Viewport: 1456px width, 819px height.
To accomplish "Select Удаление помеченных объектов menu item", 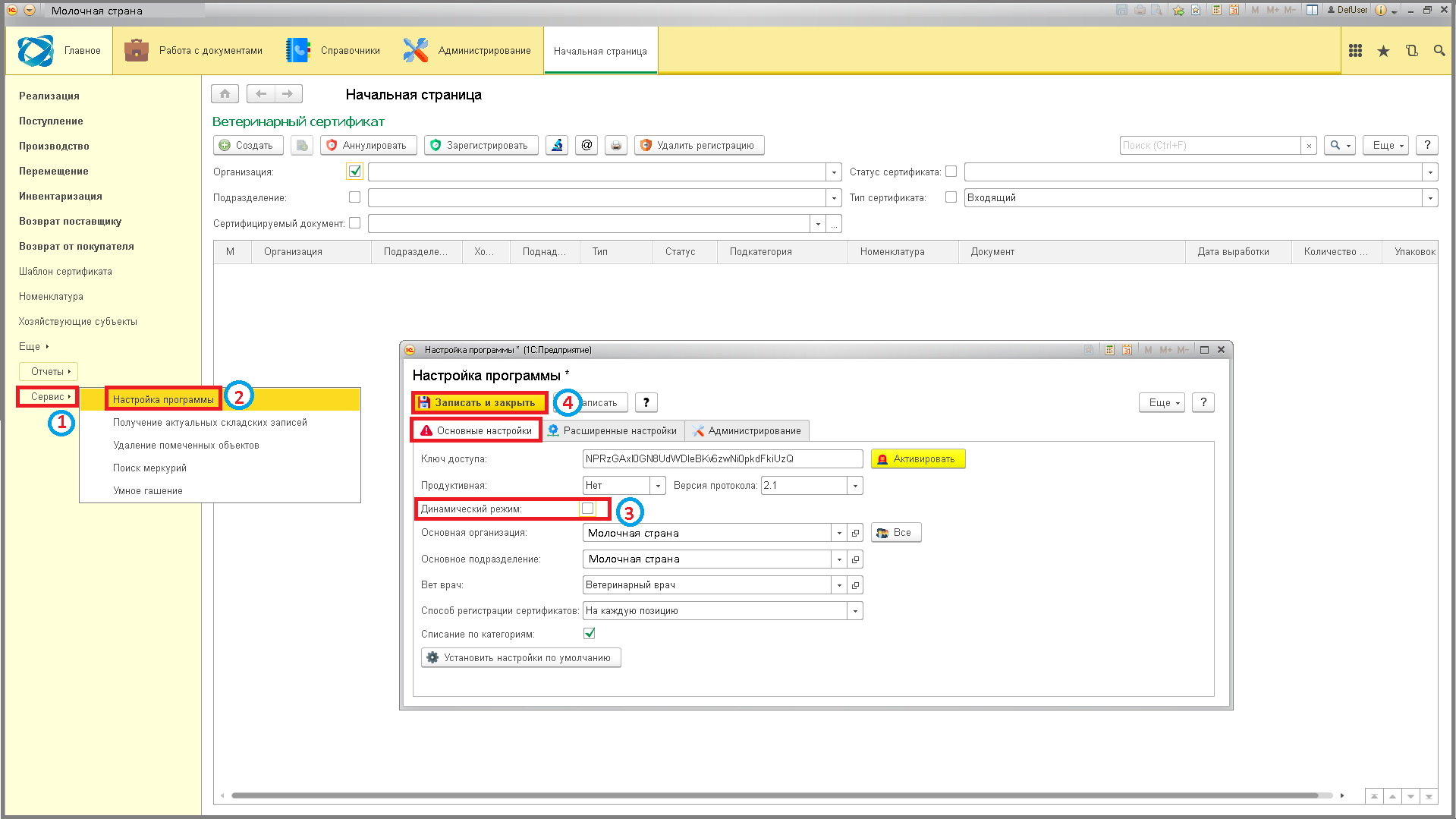I will click(x=186, y=446).
